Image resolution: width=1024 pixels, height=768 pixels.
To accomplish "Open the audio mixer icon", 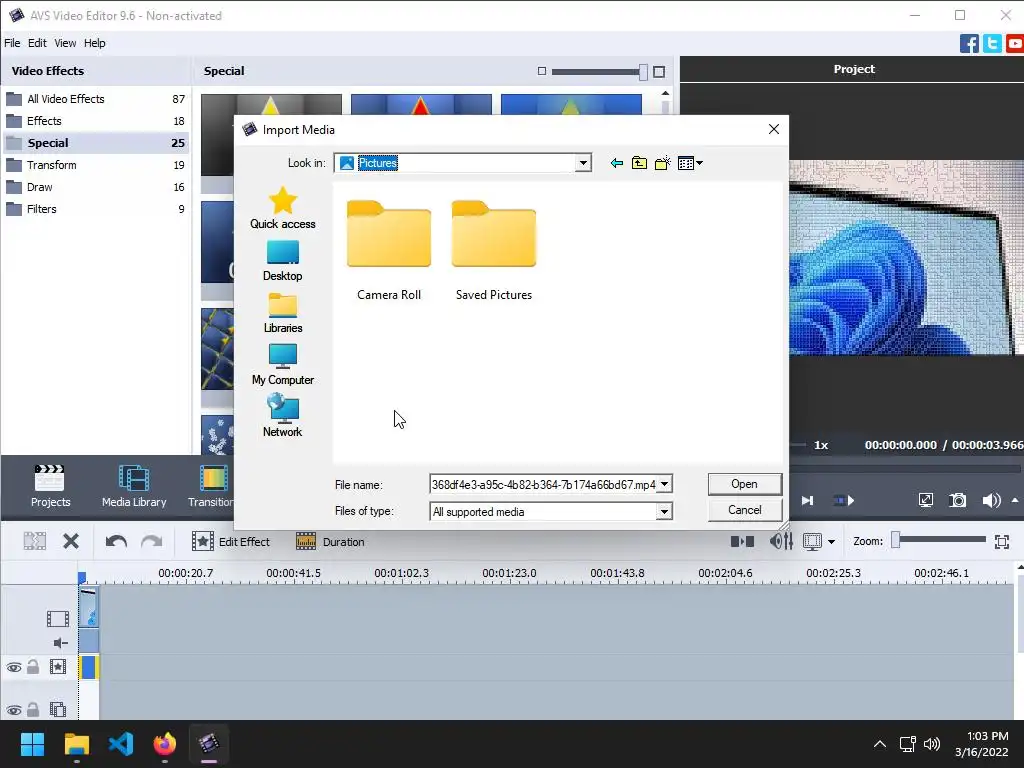I will [781, 541].
